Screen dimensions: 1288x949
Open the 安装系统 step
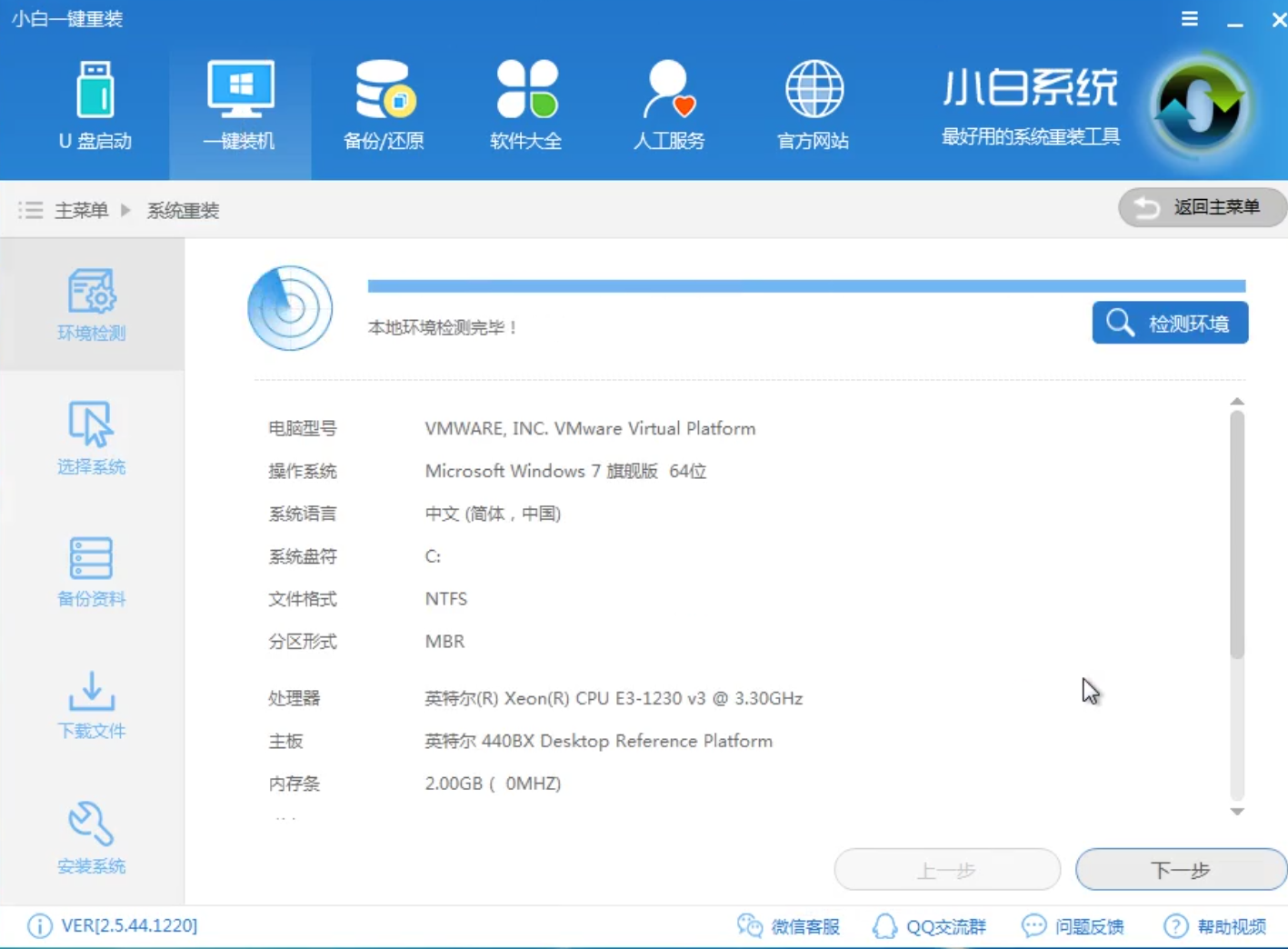91,838
